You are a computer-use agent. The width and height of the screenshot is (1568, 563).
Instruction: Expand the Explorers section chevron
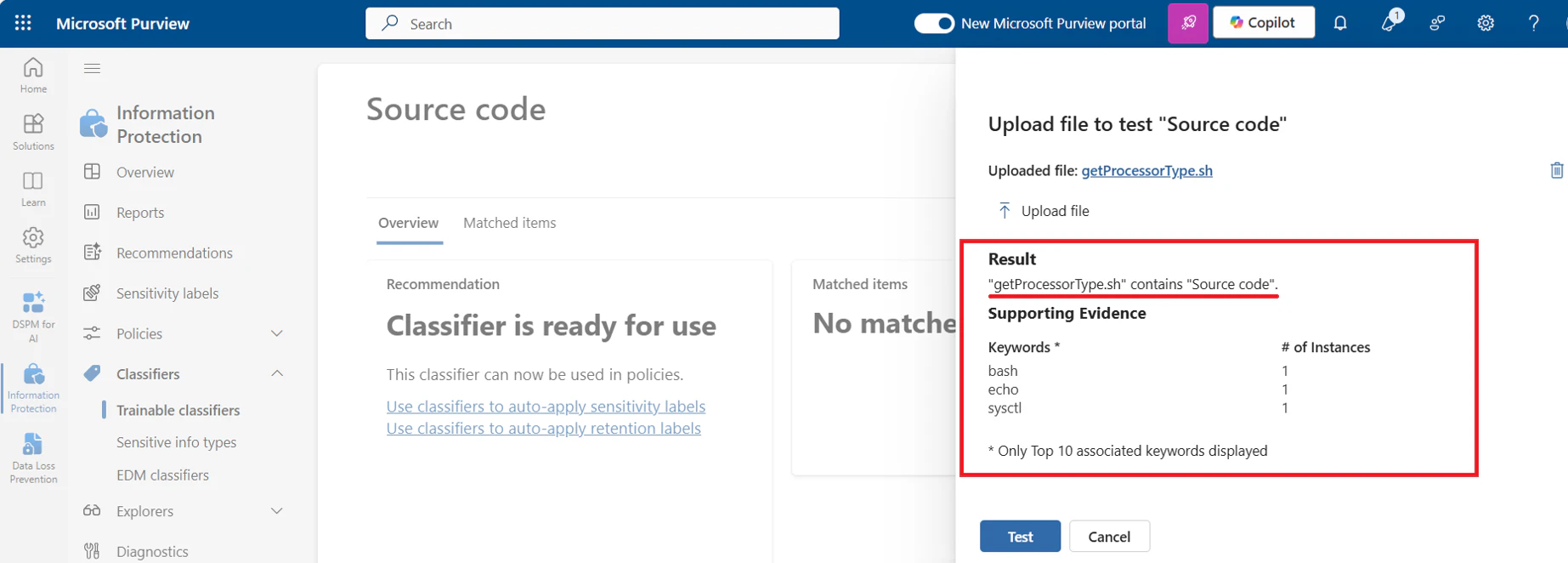click(x=277, y=511)
